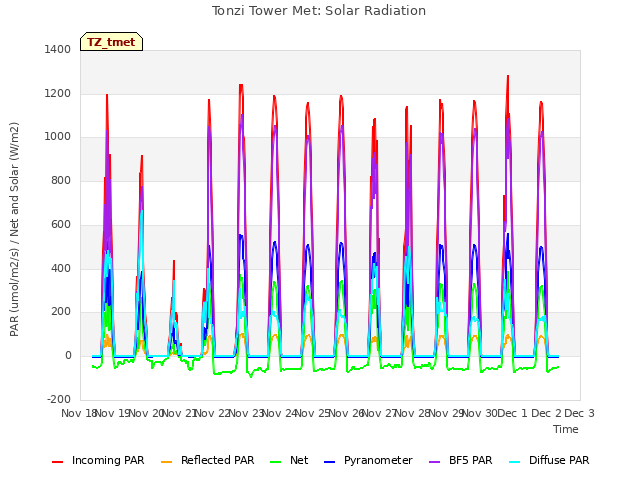Click the Nov 25 x-axis tick label

pyautogui.click(x=312, y=413)
